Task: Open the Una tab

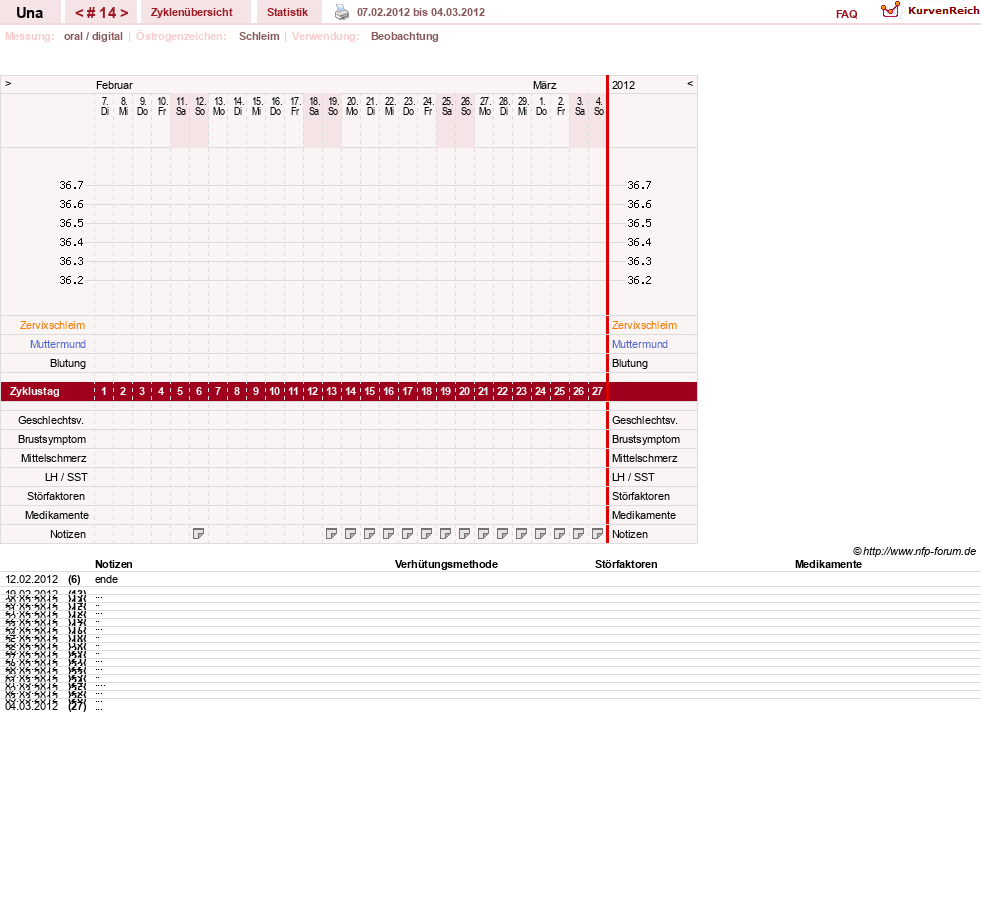Action: [29, 13]
